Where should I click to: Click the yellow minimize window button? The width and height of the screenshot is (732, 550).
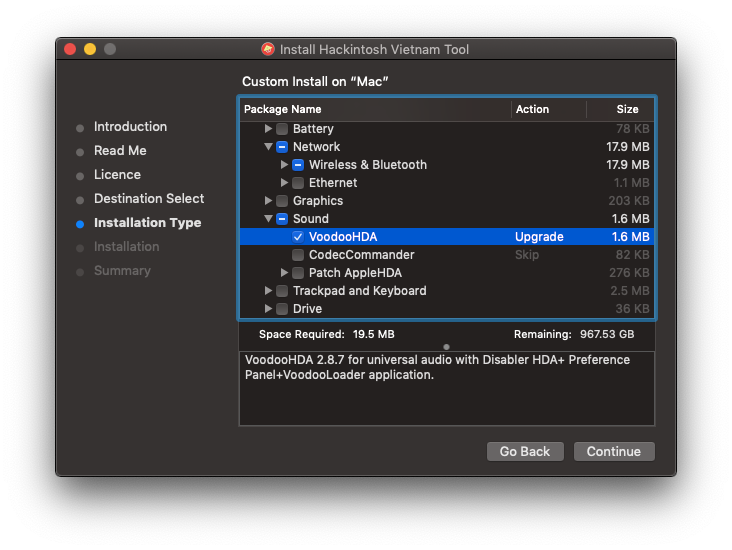click(90, 49)
